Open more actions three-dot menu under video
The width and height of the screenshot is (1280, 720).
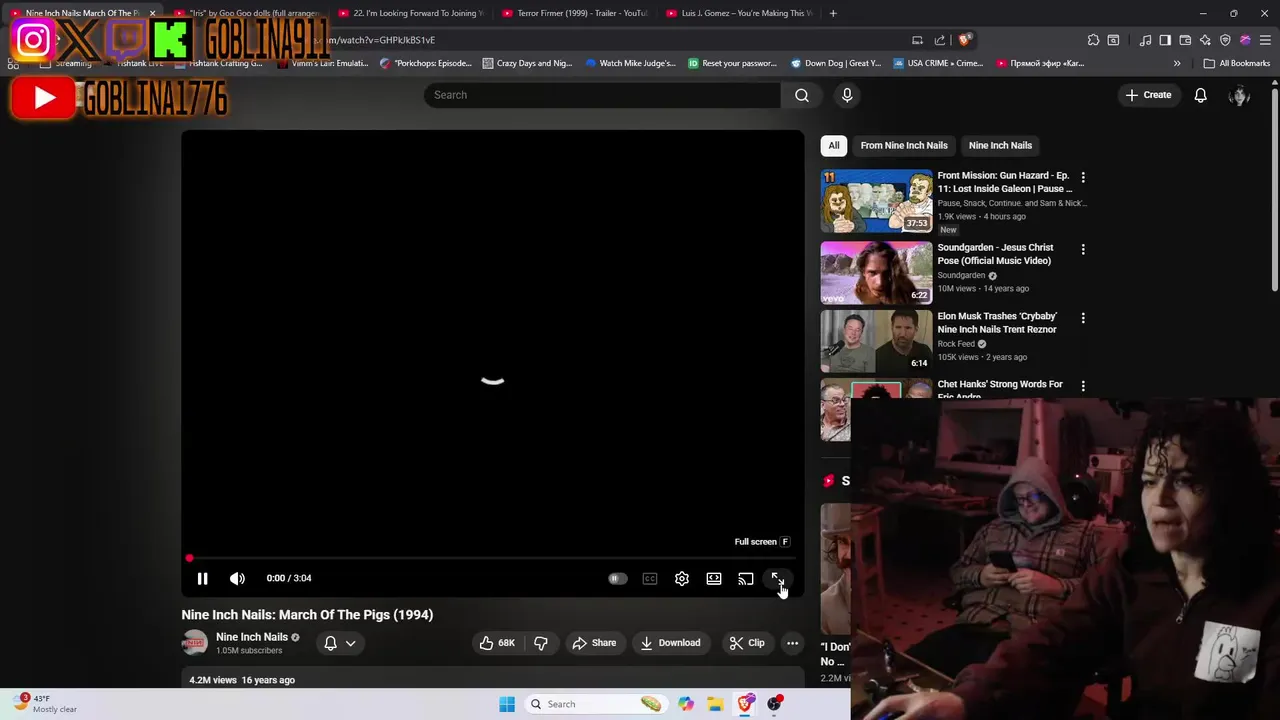pos(792,643)
